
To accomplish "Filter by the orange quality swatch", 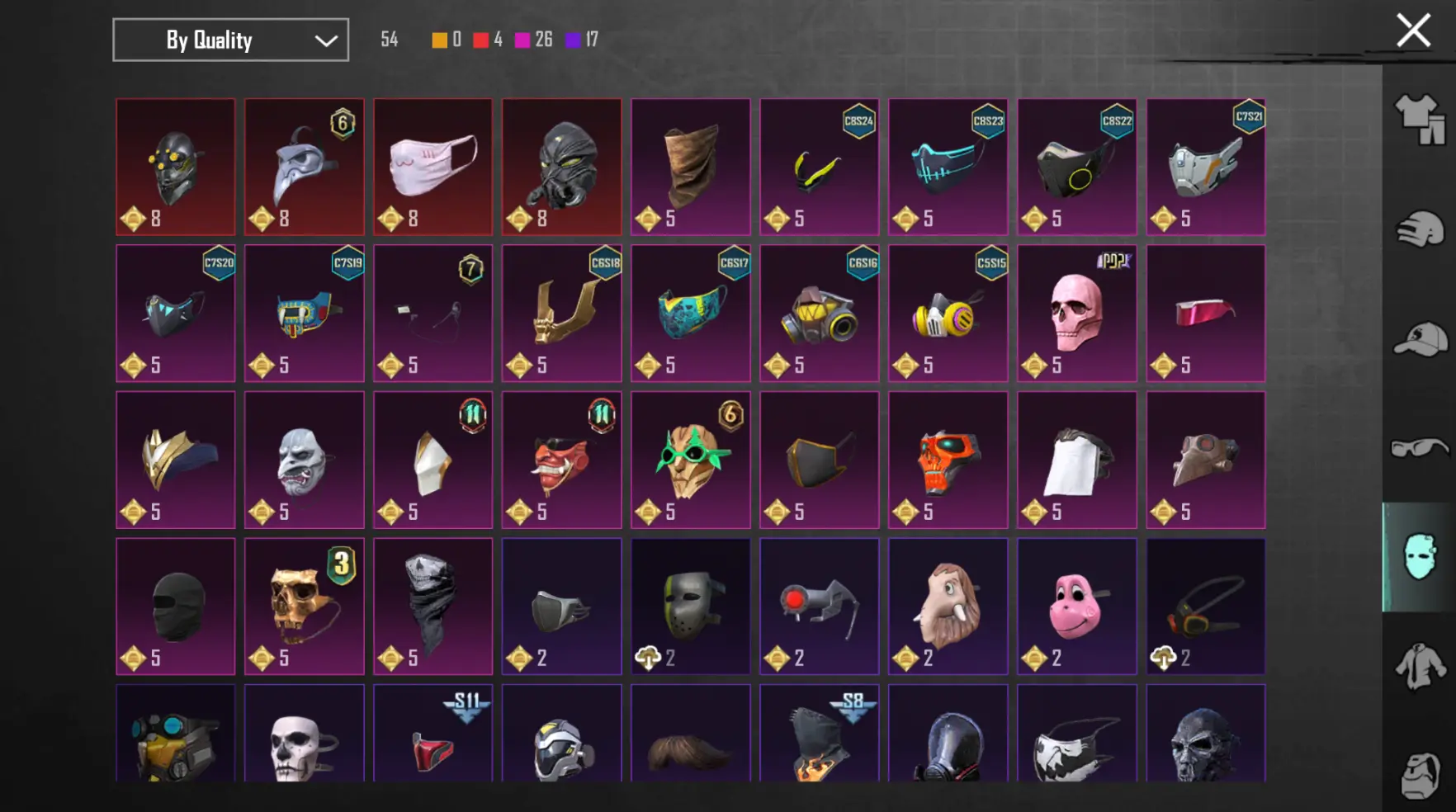I will pos(440,40).
